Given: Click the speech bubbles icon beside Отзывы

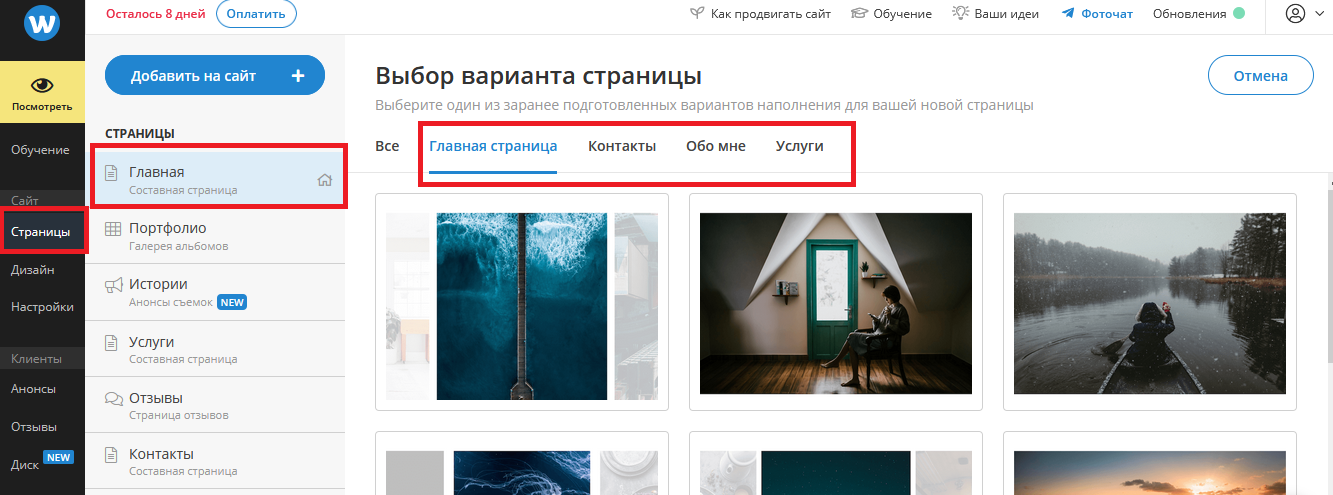Looking at the screenshot, I should click(113, 399).
